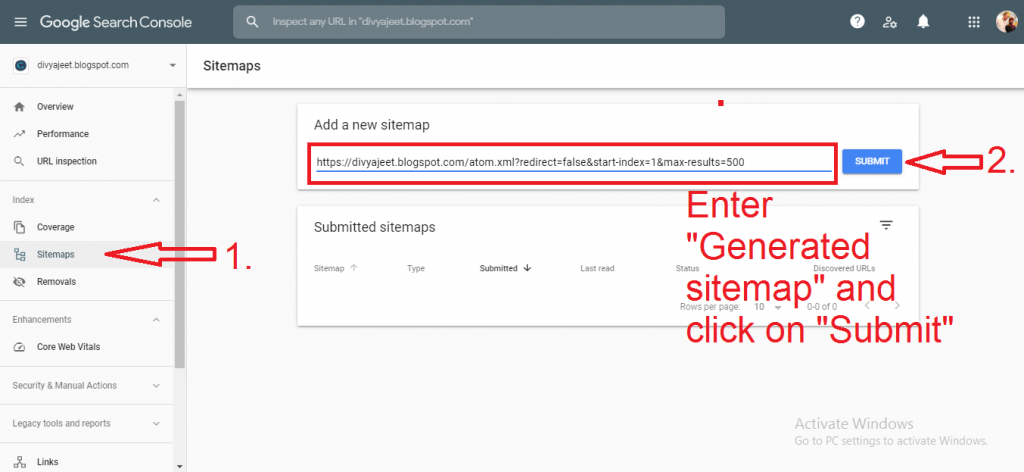
Task: Click the Performance trend icon
Action: 19,134
